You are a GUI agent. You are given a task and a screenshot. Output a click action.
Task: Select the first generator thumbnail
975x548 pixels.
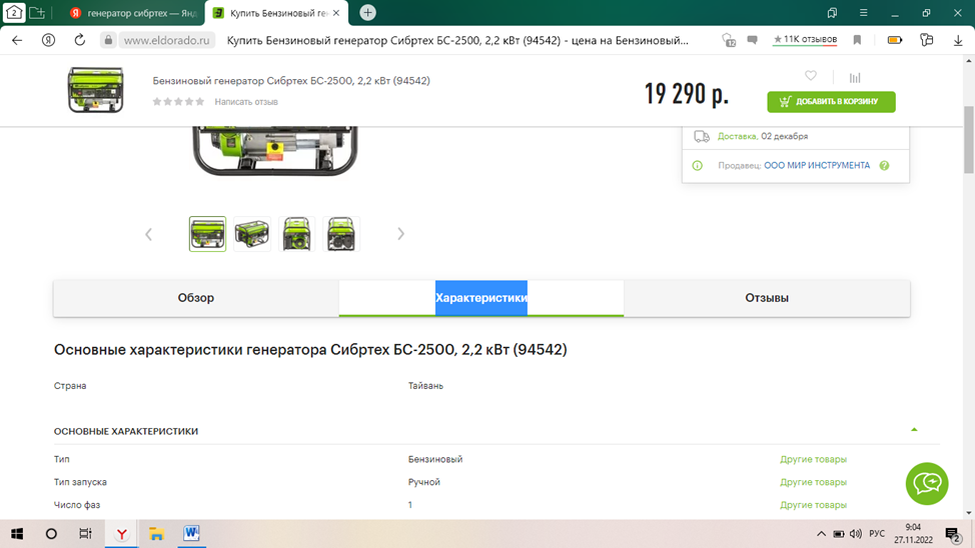[x=207, y=234]
